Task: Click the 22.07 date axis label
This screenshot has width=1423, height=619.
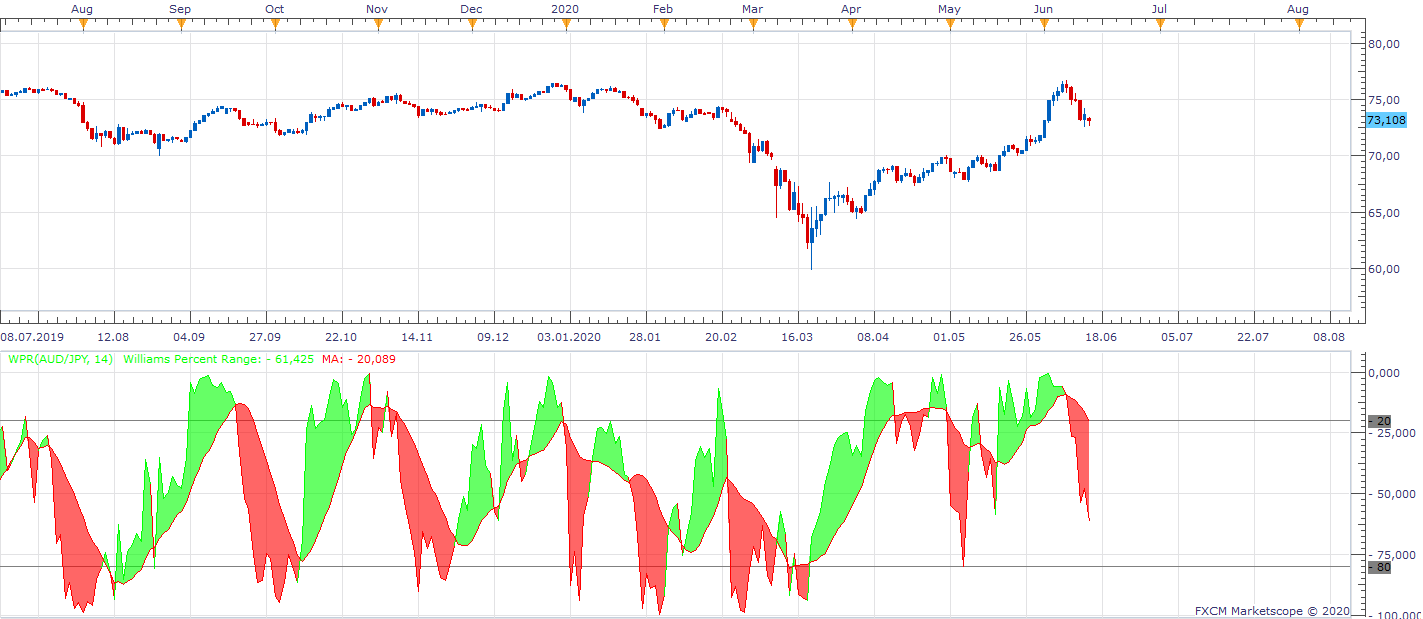Action: [x=1253, y=337]
